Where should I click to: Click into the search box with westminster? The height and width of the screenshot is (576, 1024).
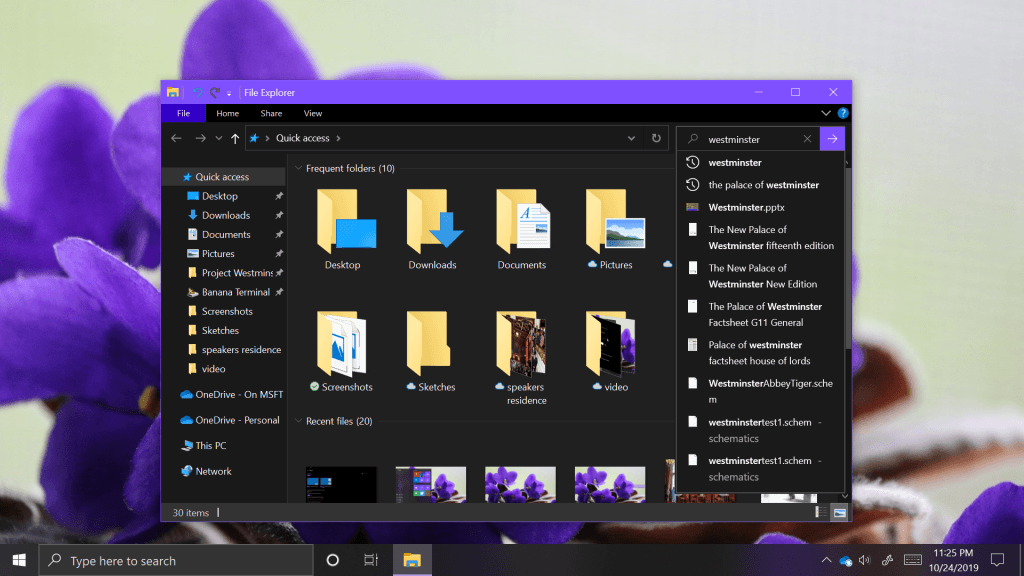pos(746,139)
